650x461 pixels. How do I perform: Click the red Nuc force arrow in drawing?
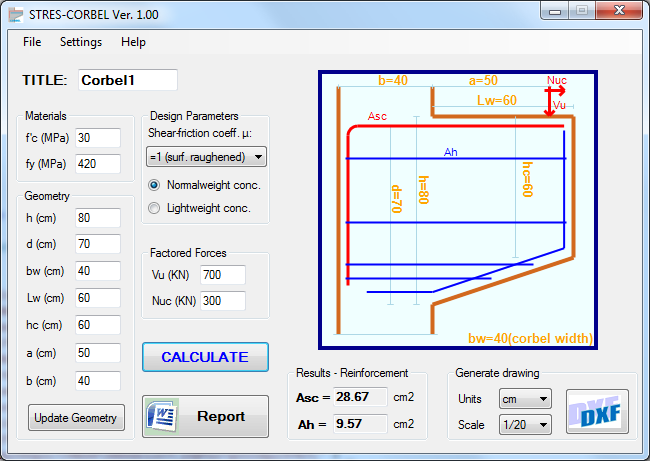[x=555, y=90]
